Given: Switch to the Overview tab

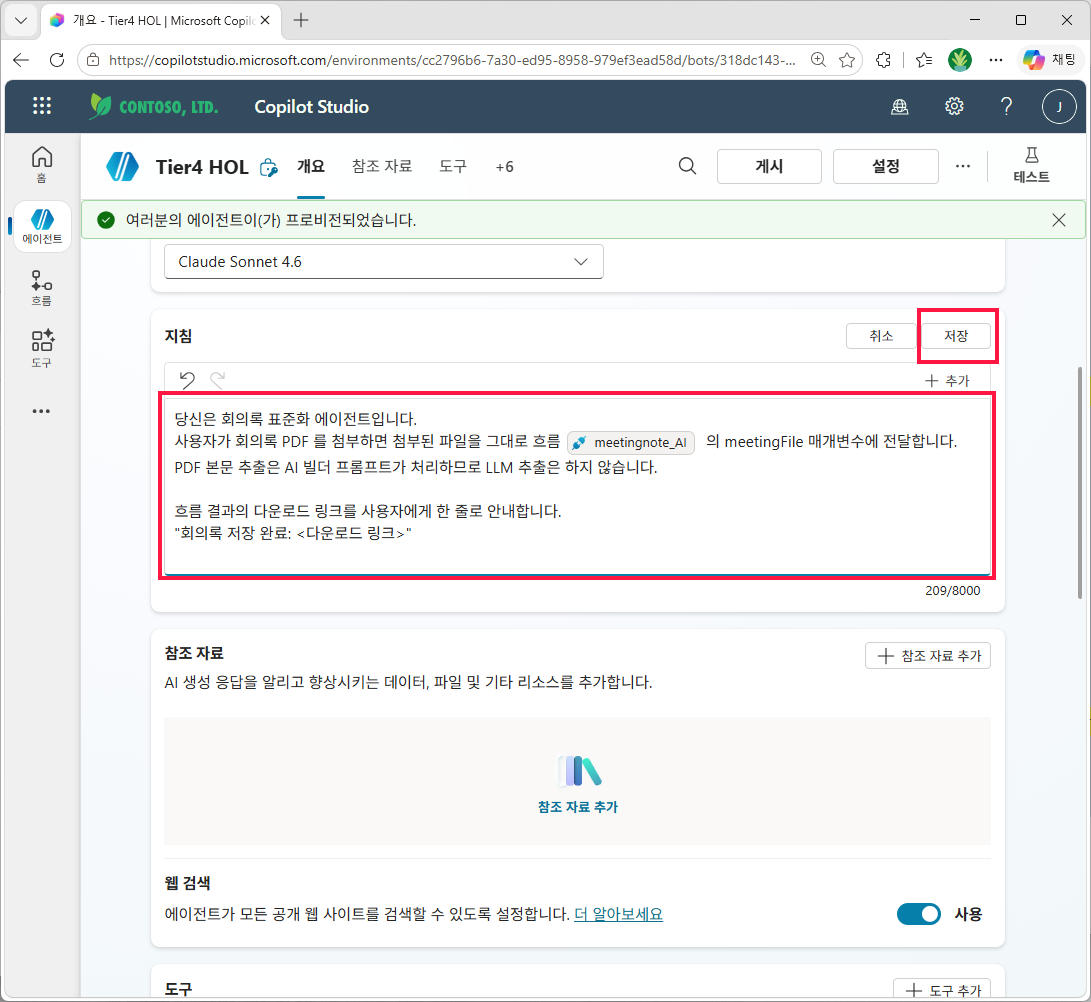Looking at the screenshot, I should [x=311, y=166].
